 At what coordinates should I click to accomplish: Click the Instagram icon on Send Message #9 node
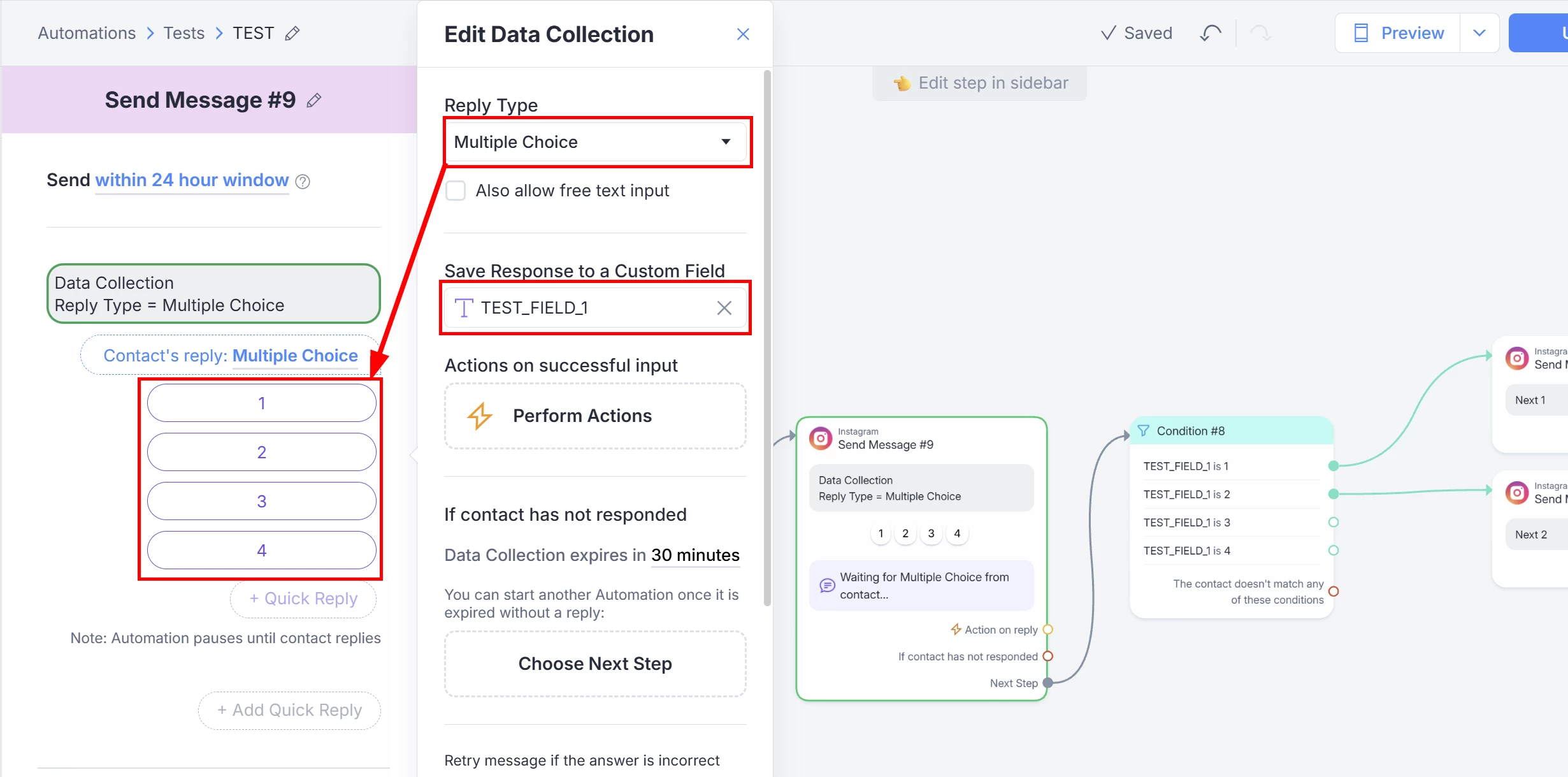pos(821,439)
